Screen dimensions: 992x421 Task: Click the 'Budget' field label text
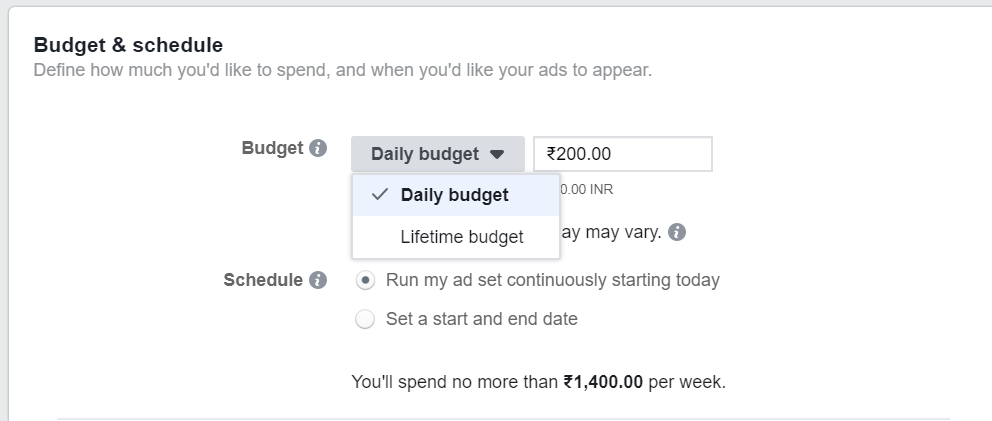click(273, 148)
